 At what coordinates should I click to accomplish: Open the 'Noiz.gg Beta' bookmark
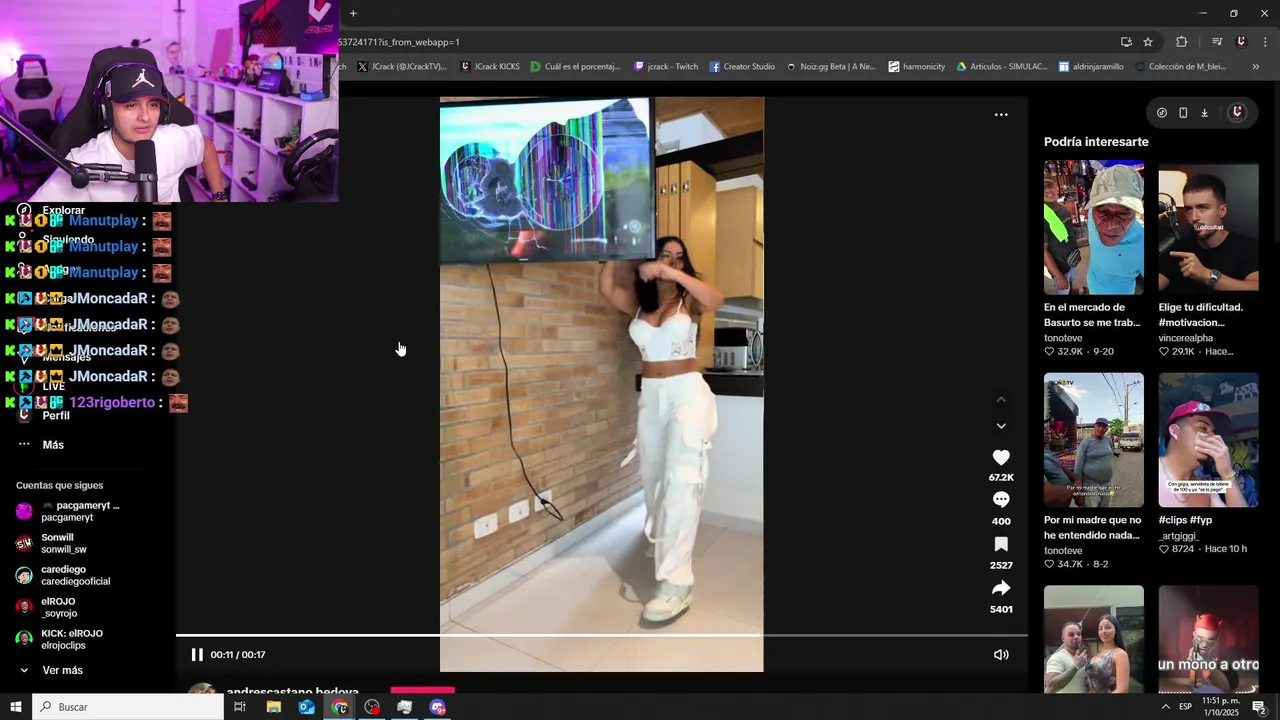(831, 67)
